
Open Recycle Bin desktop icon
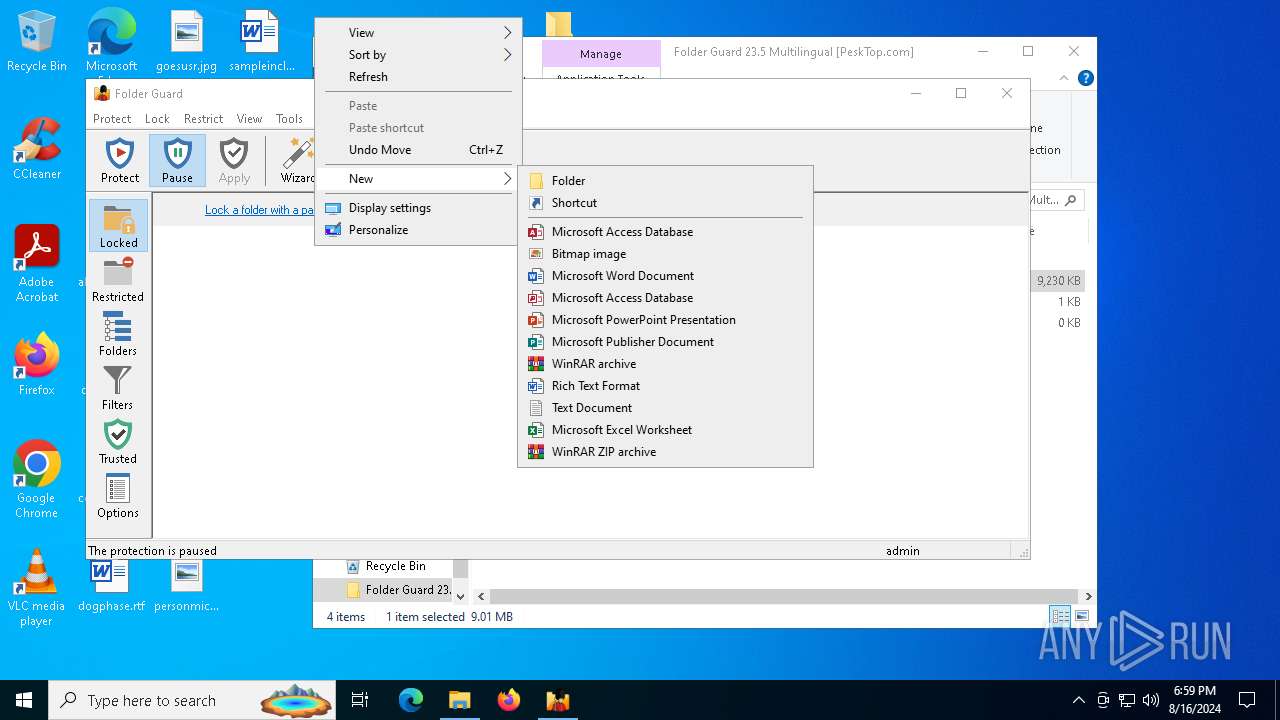(37, 42)
